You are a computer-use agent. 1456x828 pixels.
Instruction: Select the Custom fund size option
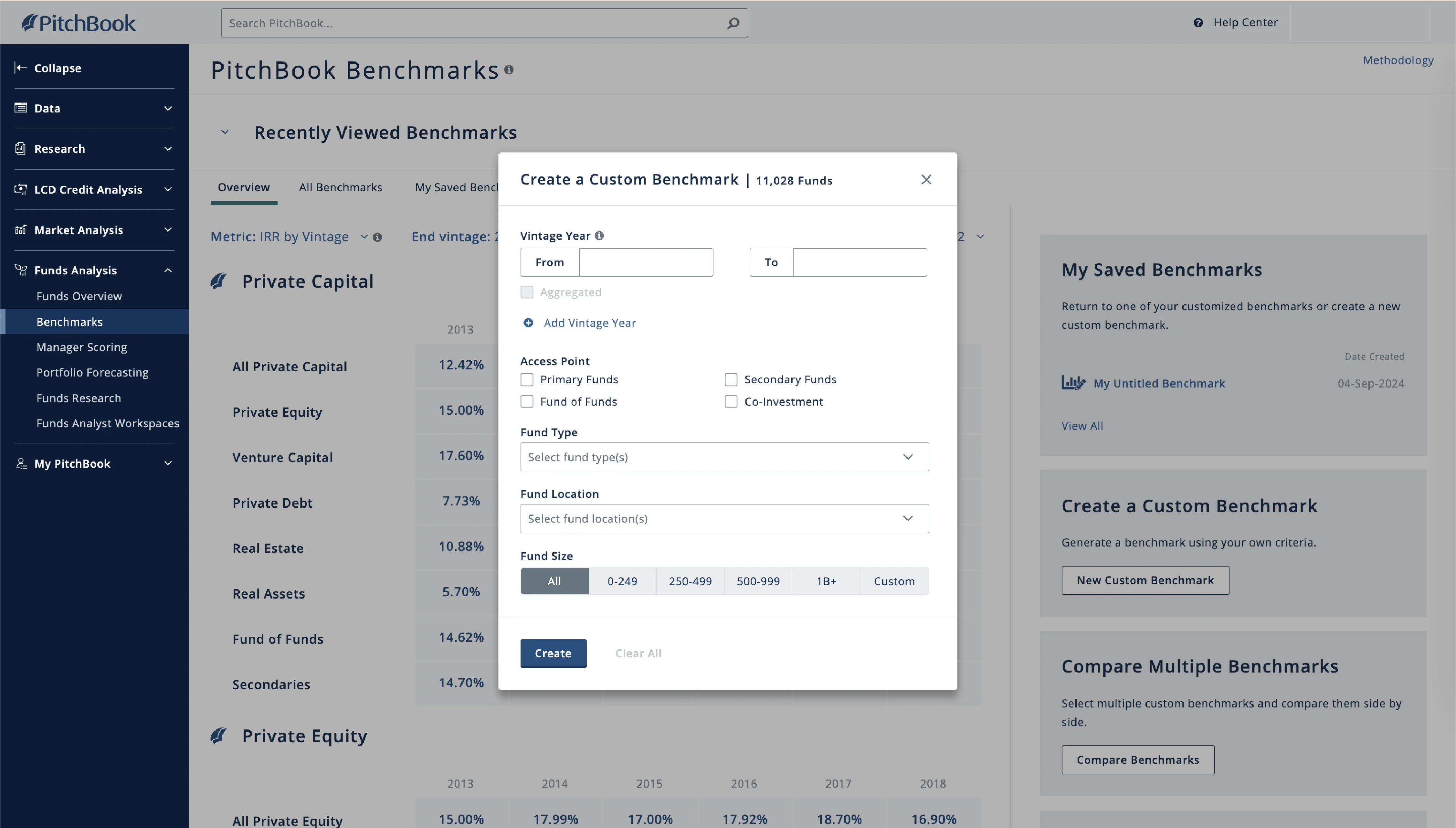pos(894,581)
